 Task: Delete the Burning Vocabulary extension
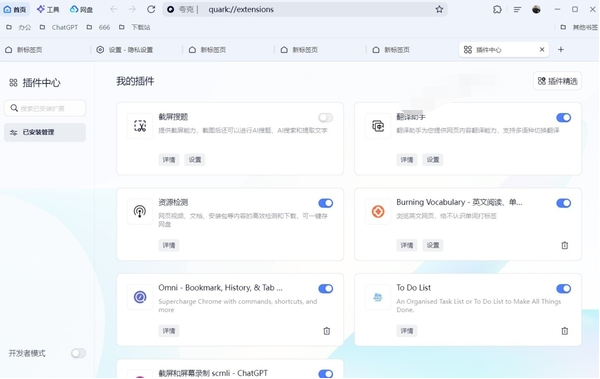click(x=565, y=245)
